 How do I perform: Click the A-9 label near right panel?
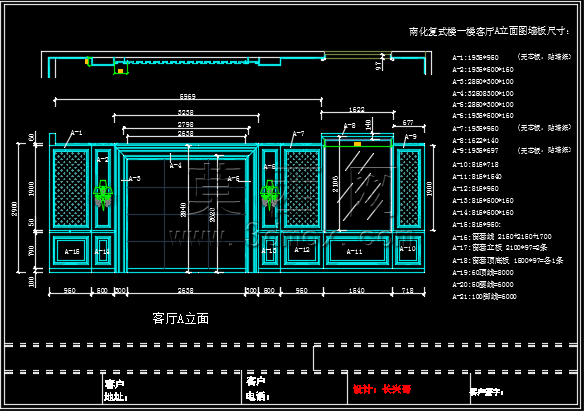pos(411,137)
